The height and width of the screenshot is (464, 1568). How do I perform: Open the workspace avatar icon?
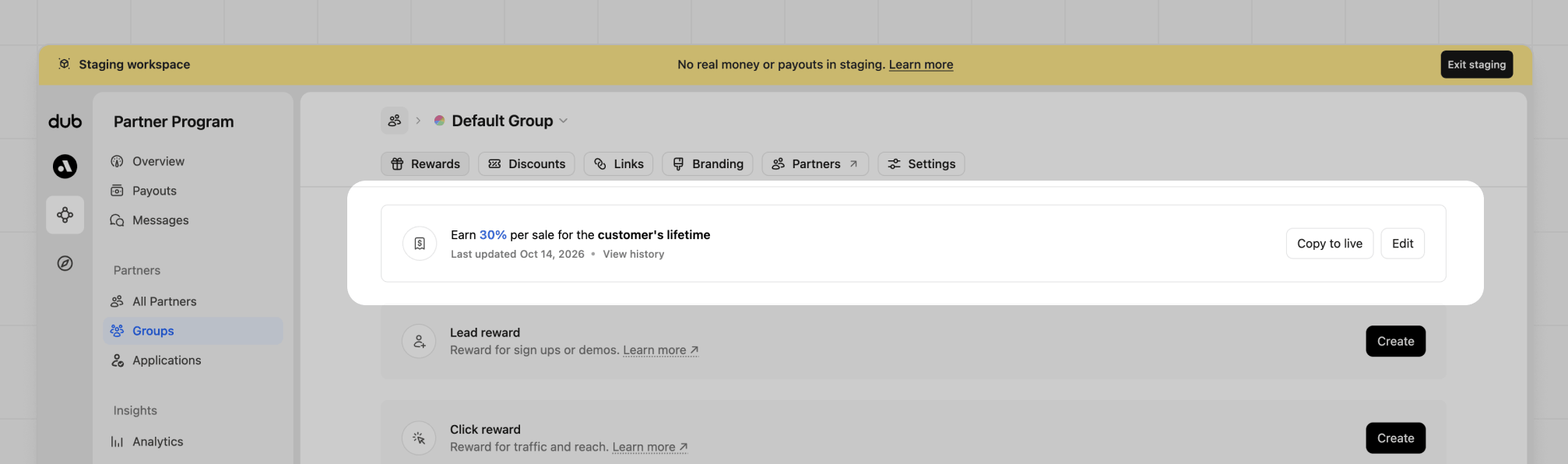coord(65,166)
